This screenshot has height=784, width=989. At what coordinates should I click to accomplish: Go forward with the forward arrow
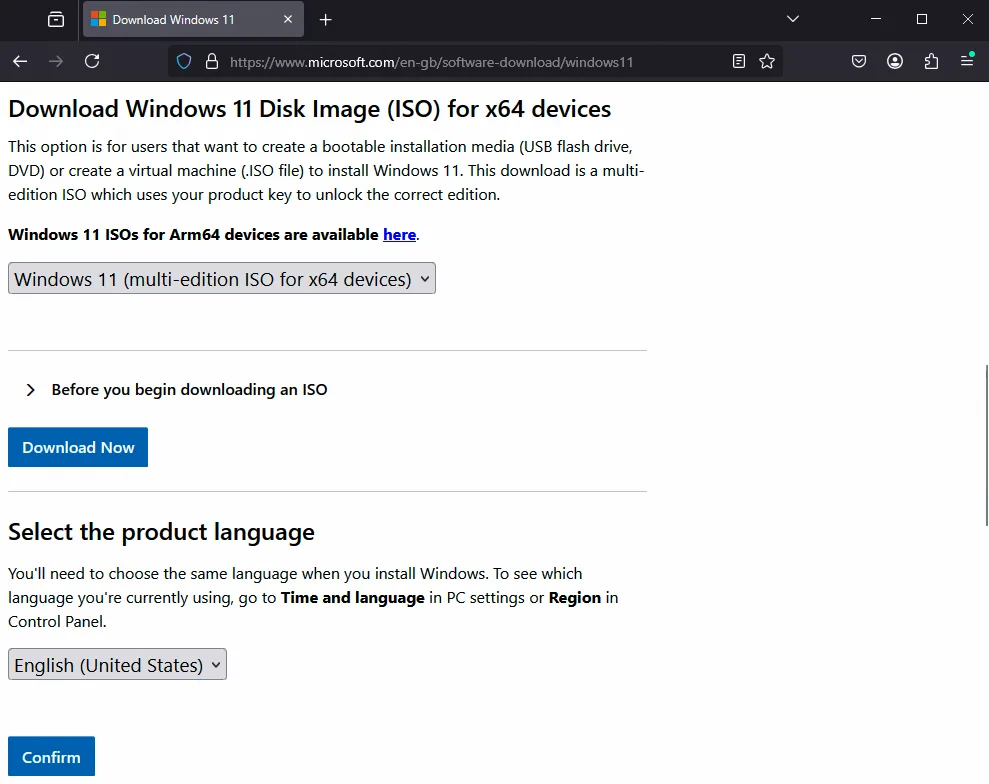(x=56, y=61)
